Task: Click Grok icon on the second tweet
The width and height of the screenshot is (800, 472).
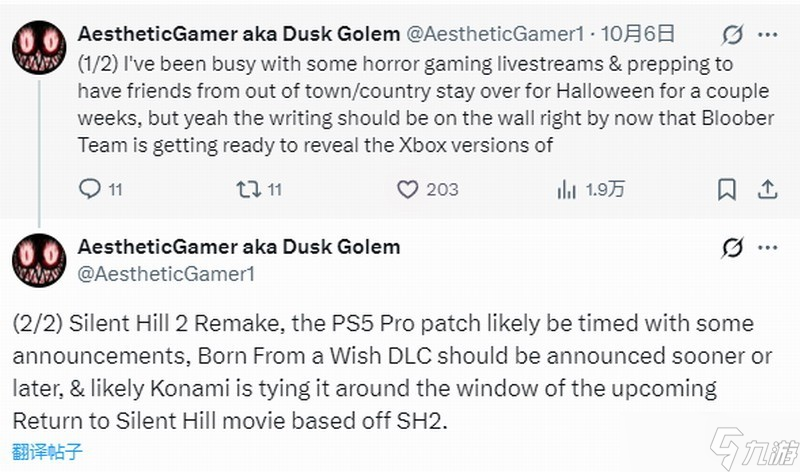Action: click(x=732, y=247)
